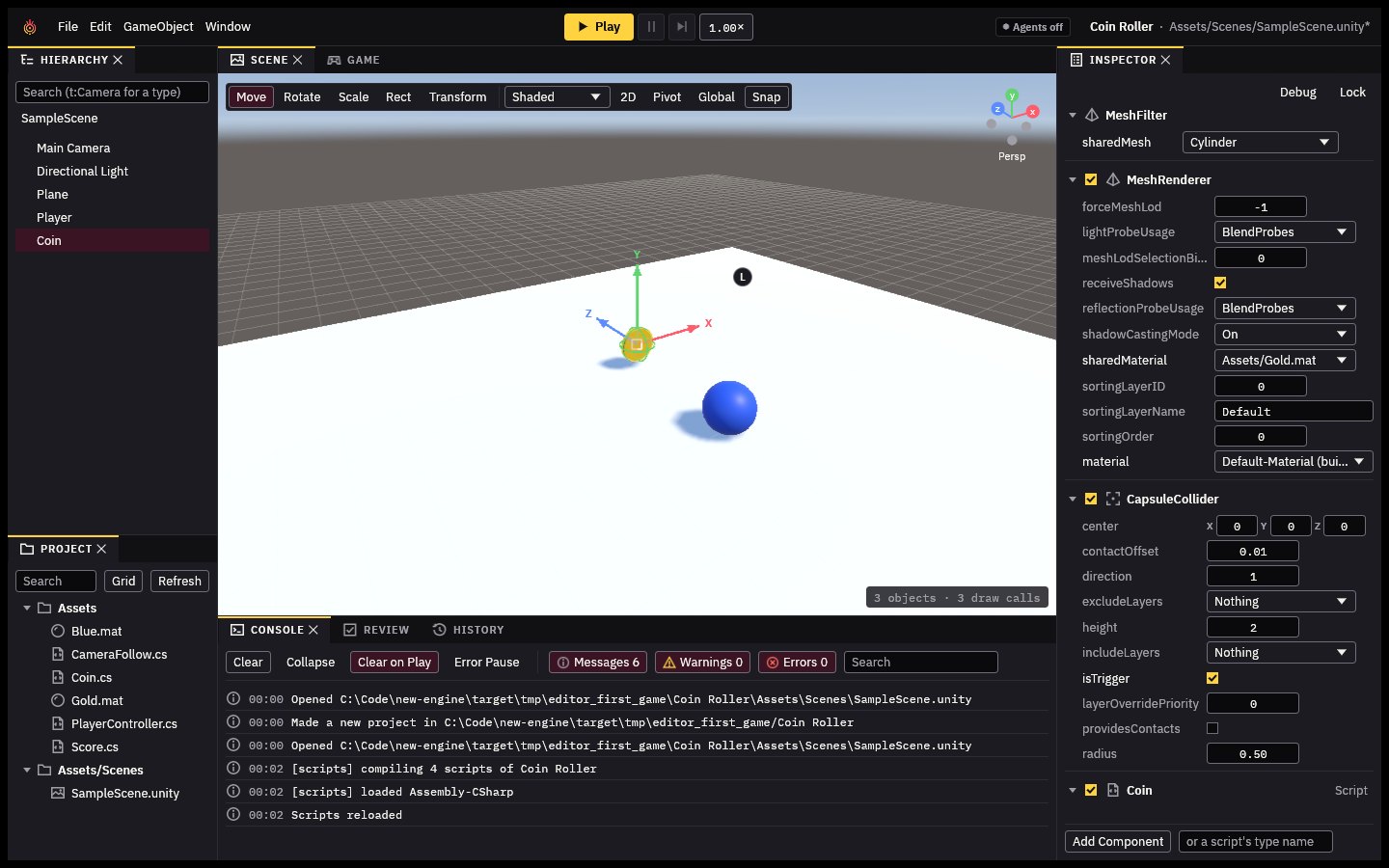This screenshot has width=1389, height=868.
Task: Close the Inspector panel tab
Action: pos(1165,60)
